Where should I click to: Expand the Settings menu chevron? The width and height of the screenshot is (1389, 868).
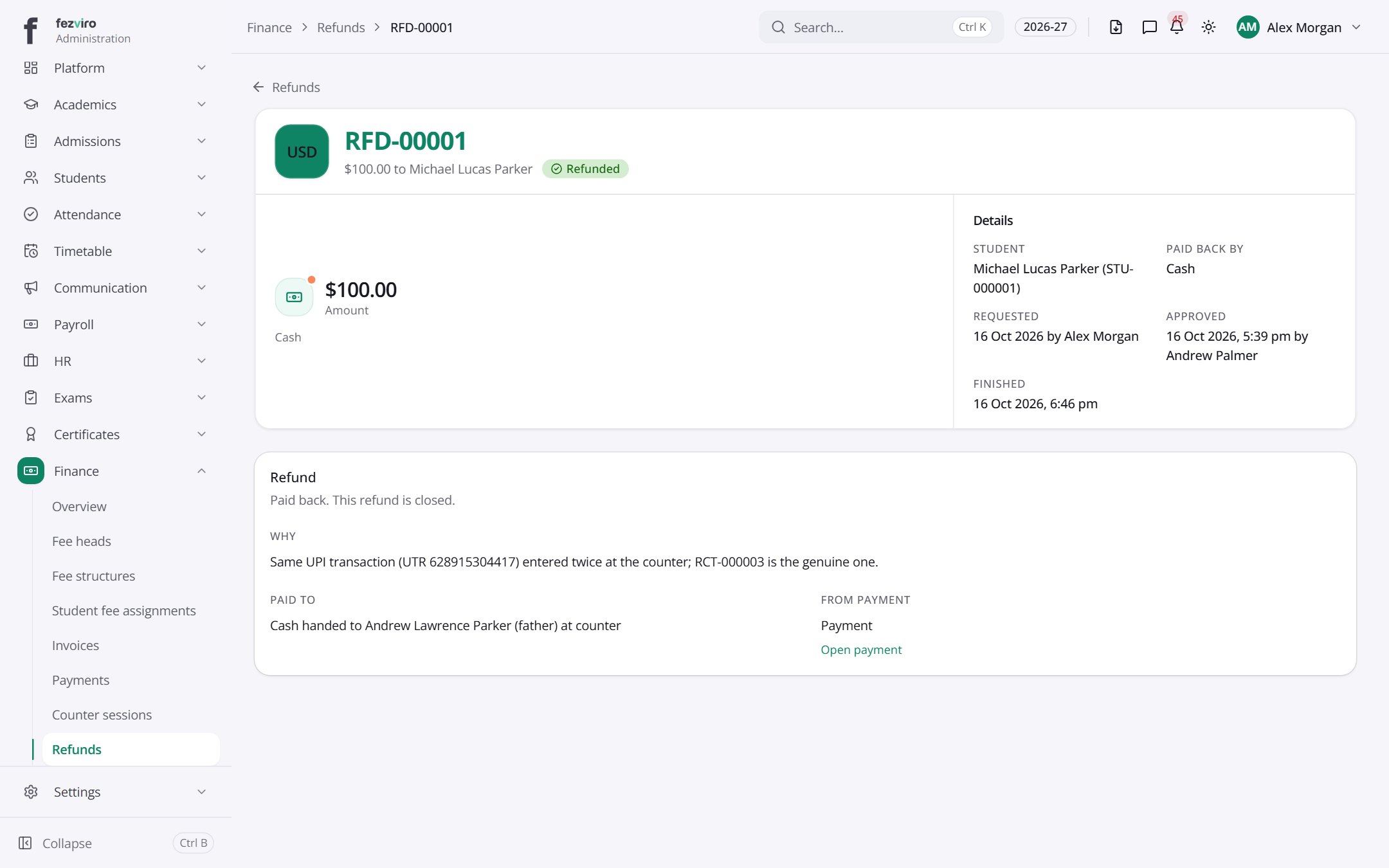coord(201,791)
